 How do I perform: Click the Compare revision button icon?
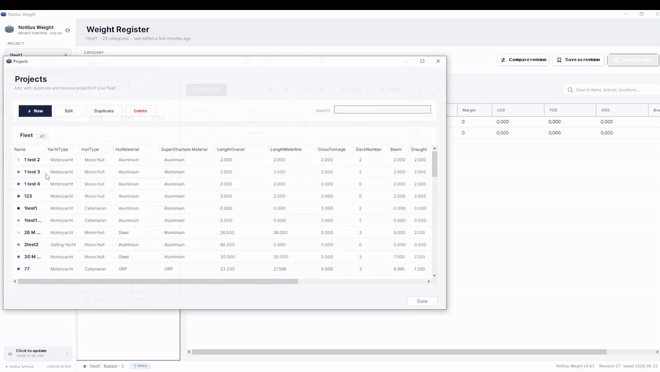coord(503,60)
